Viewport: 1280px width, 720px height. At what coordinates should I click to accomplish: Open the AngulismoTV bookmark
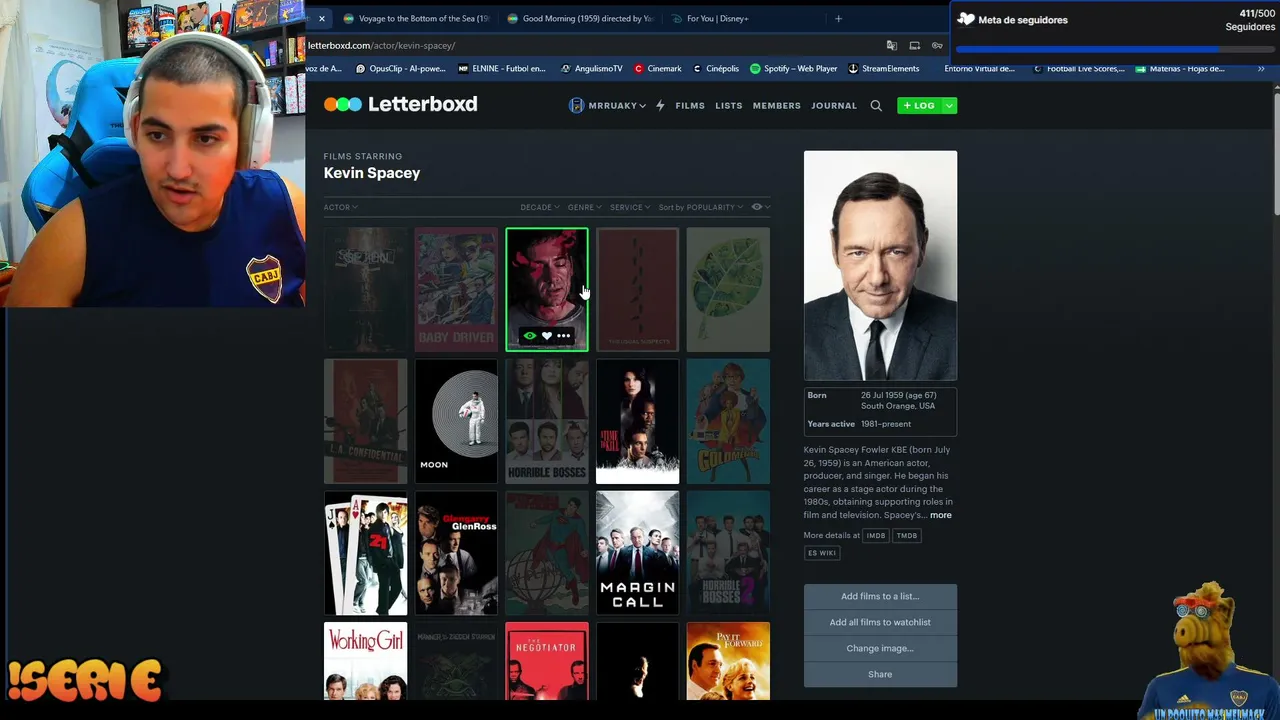tap(592, 69)
